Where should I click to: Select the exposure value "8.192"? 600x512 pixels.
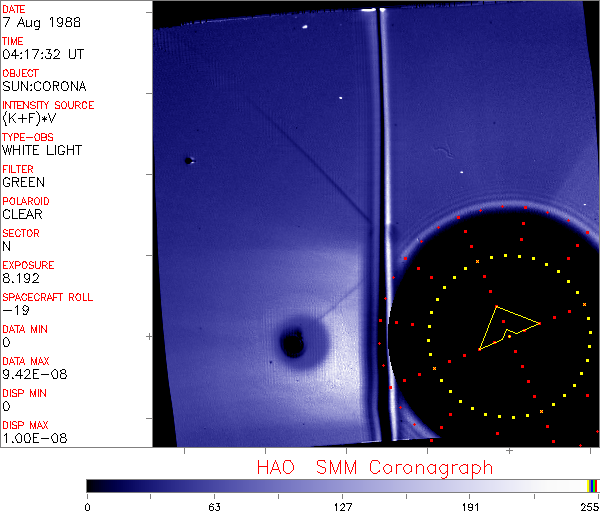click(20, 279)
